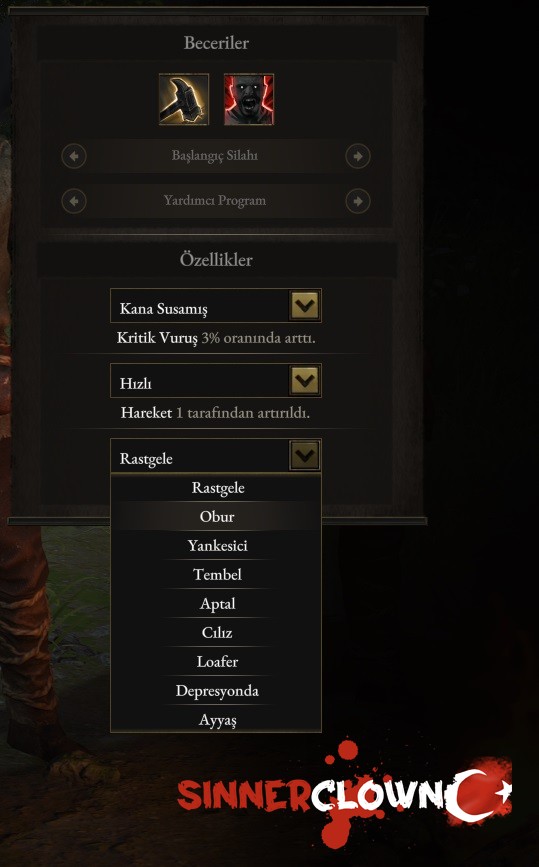The image size is (539, 867).
Task: Pick Cılız from the trait list
Action: [x=216, y=633]
